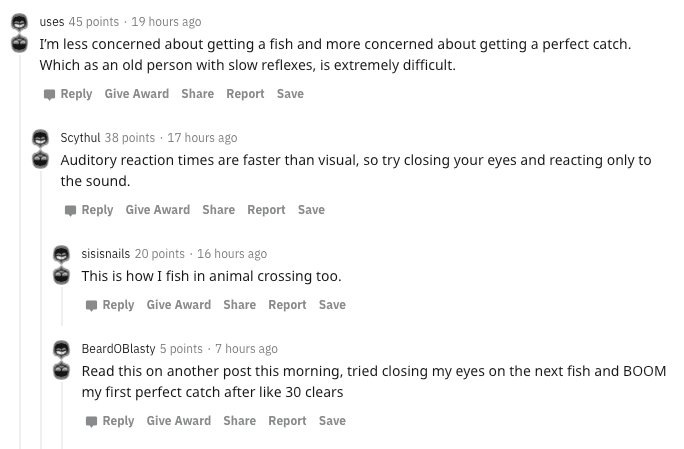Screen dimensions: 684x449
Task: Reply to the animal crossing comment
Action: (x=109, y=305)
